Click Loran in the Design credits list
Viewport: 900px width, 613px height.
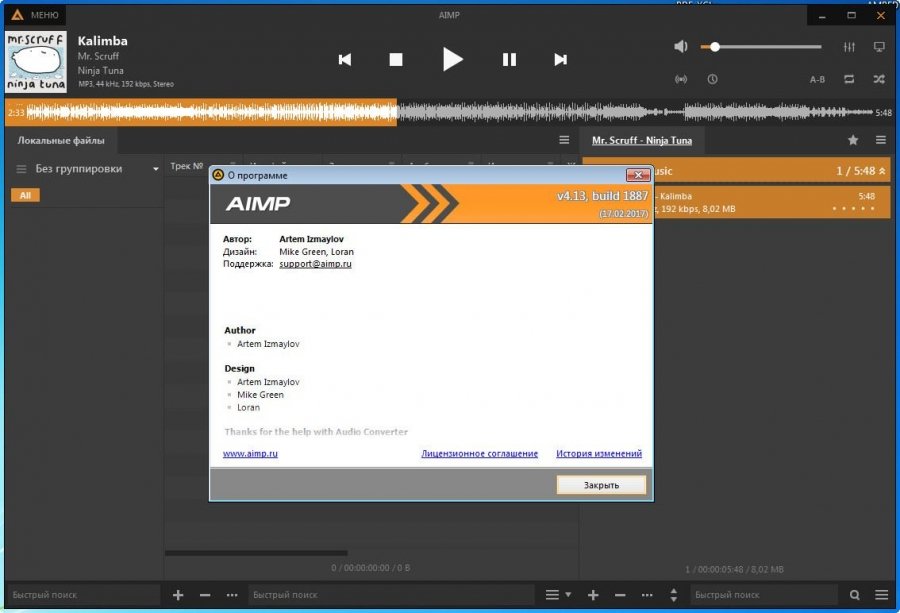[x=249, y=408]
